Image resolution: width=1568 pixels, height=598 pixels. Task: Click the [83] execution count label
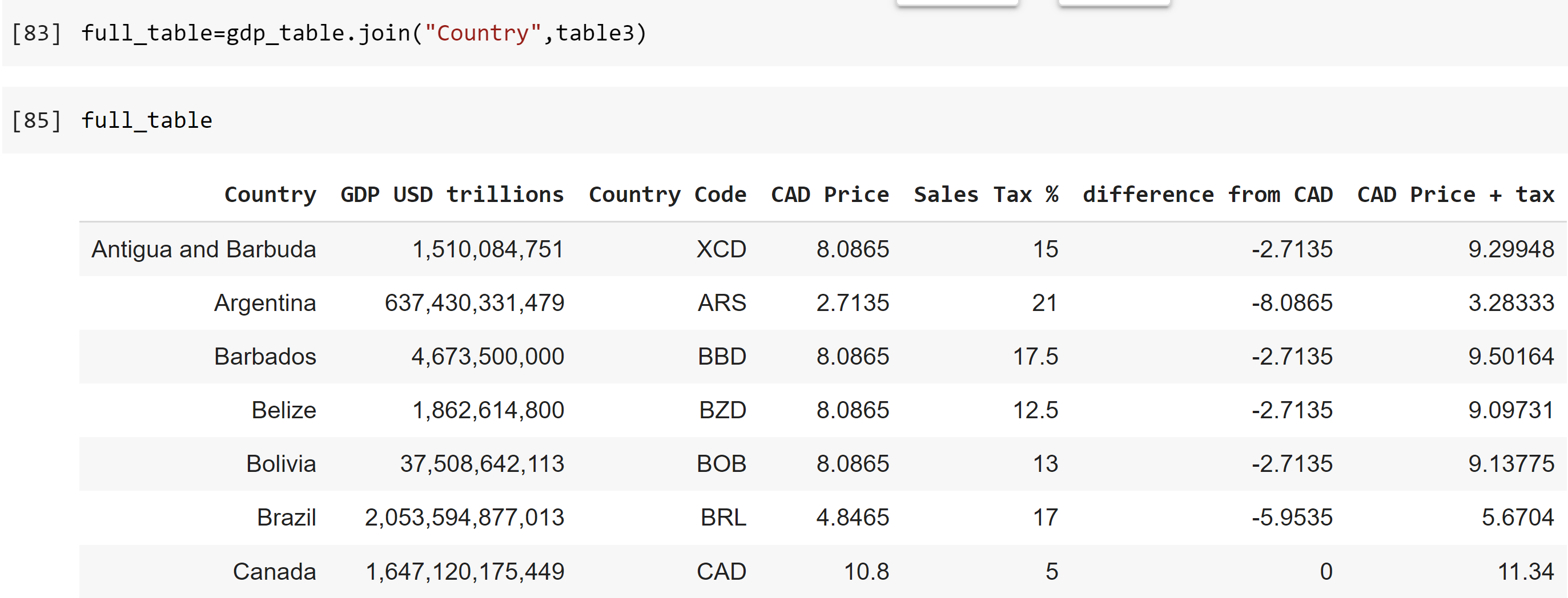click(x=37, y=33)
